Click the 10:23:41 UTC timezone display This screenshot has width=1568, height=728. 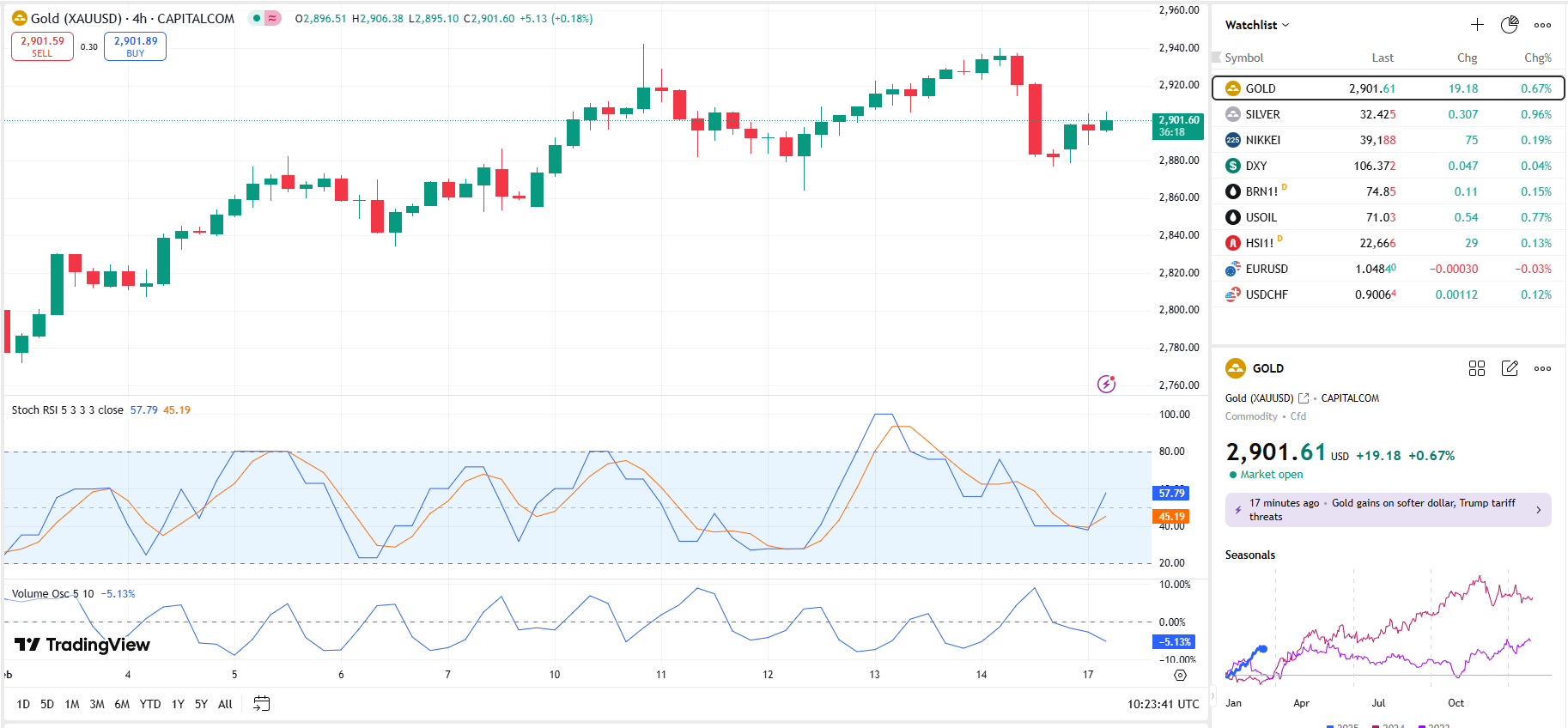[1163, 704]
